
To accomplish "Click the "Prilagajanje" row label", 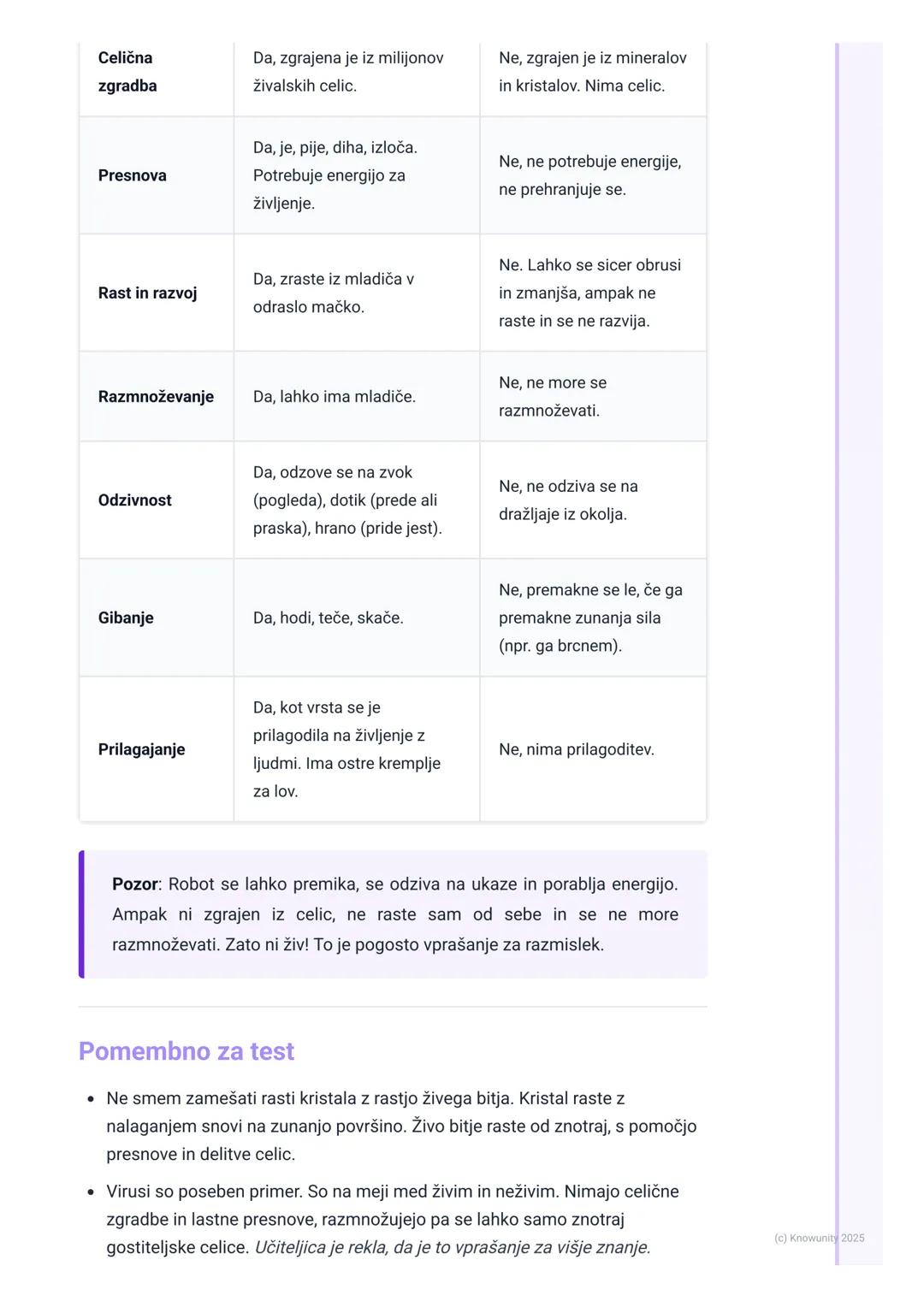I will tap(142, 749).
